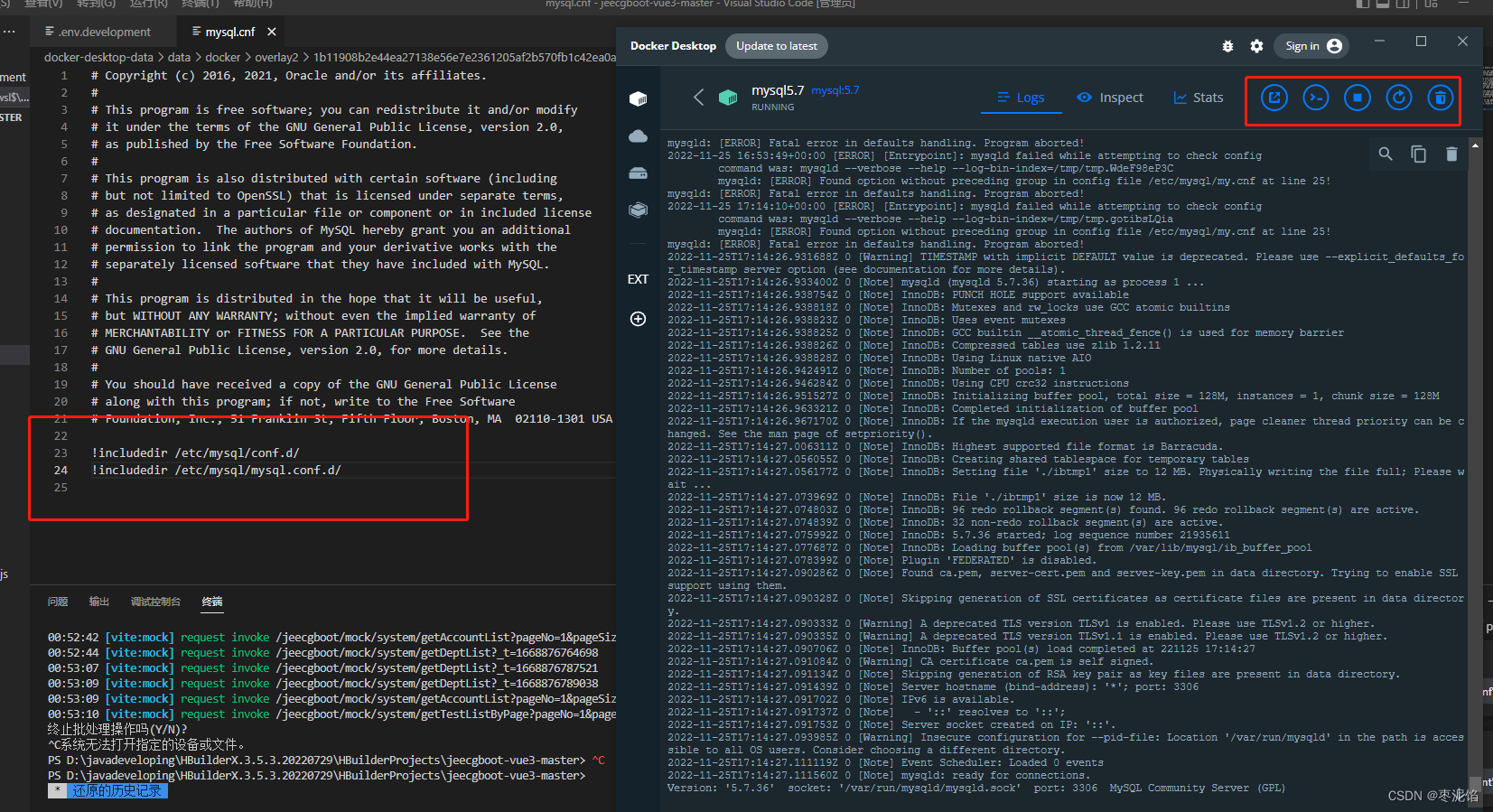The width and height of the screenshot is (1493, 812).
Task: Click the getDeptList?_t=1668876764698 terminal line
Action: point(323,652)
